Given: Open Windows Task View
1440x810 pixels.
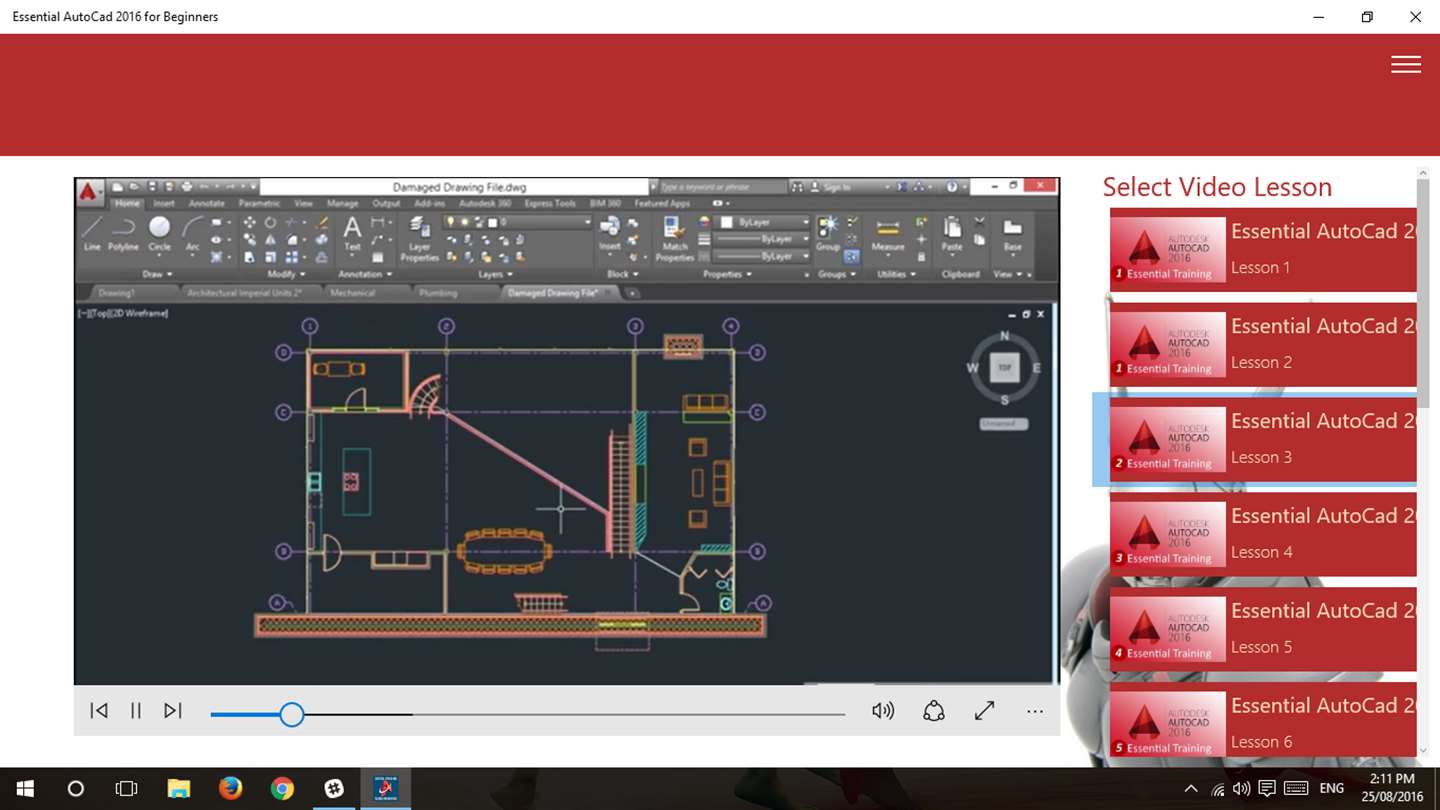Looking at the screenshot, I should click(x=126, y=788).
